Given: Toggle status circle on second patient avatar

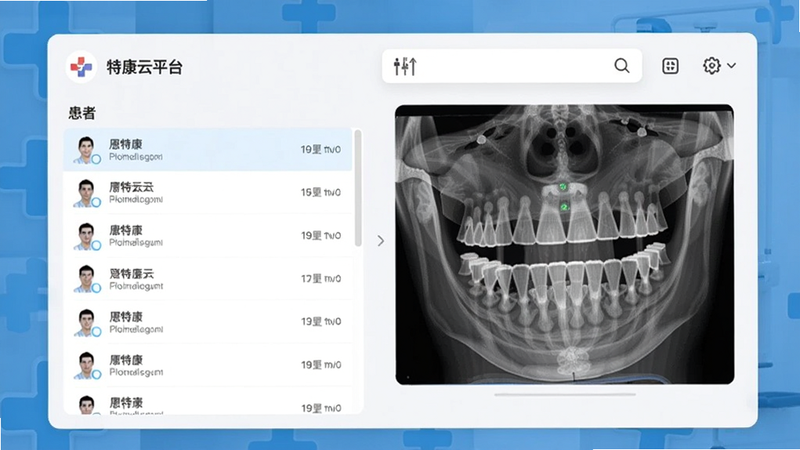Looking at the screenshot, I should [95, 202].
